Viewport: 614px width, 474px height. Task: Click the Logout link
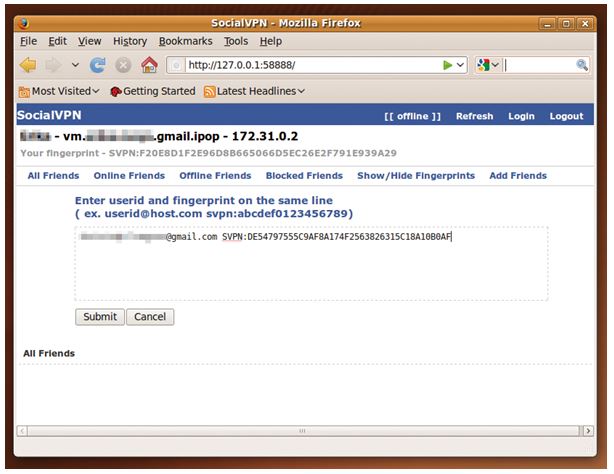pos(566,116)
